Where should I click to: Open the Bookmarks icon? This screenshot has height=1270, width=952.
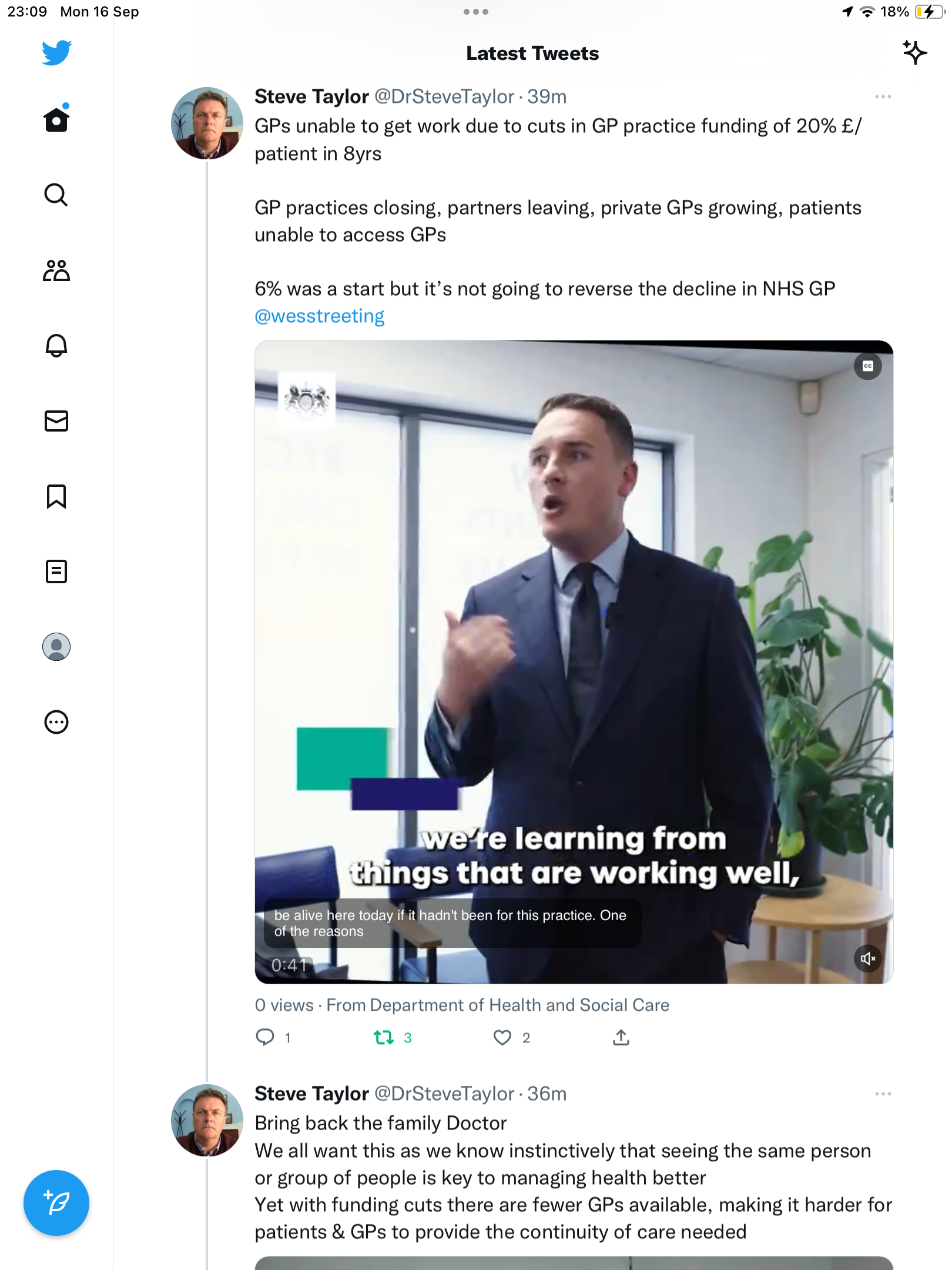pyautogui.click(x=56, y=496)
